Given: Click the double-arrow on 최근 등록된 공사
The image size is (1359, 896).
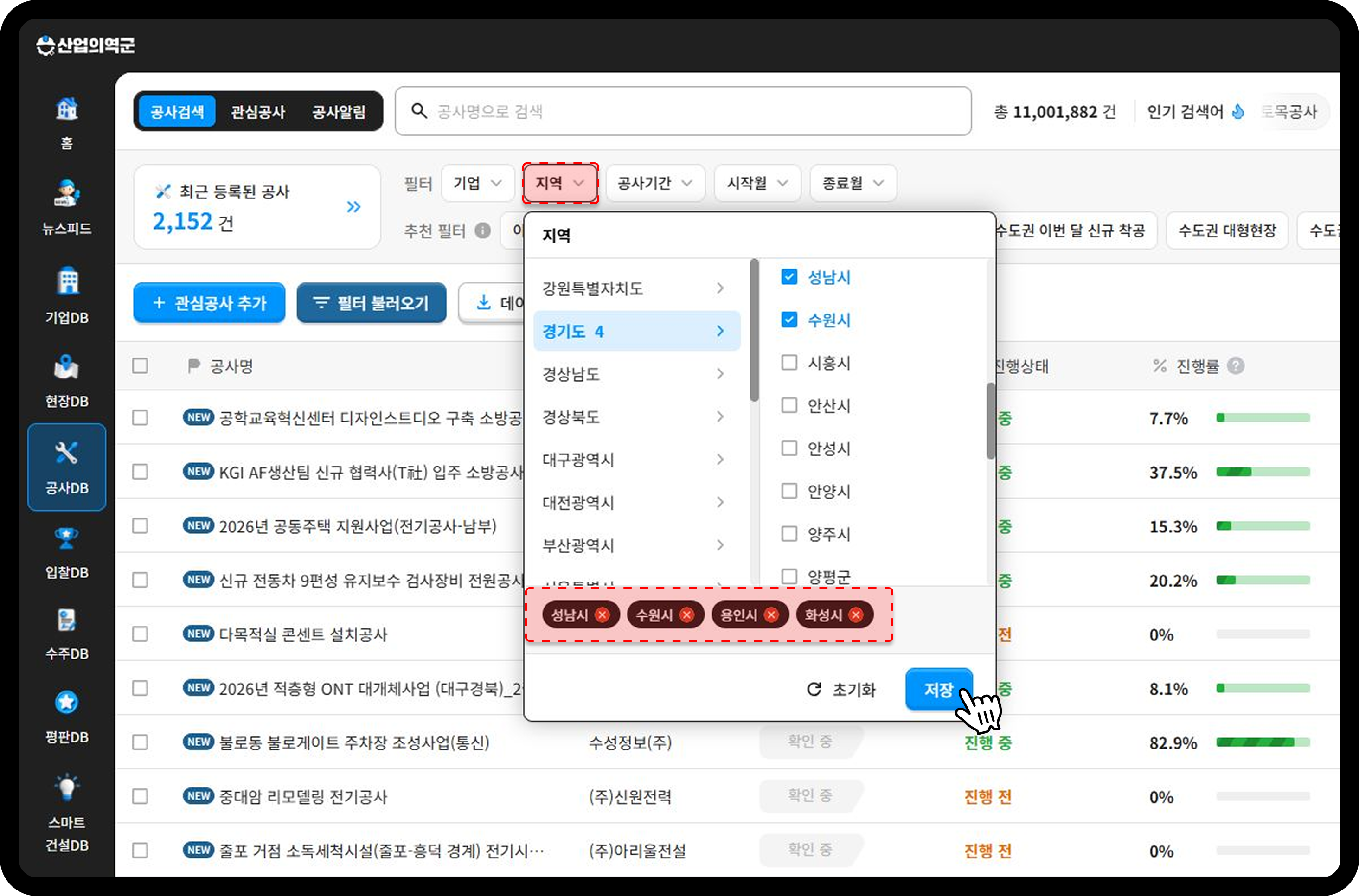Looking at the screenshot, I should click(354, 206).
